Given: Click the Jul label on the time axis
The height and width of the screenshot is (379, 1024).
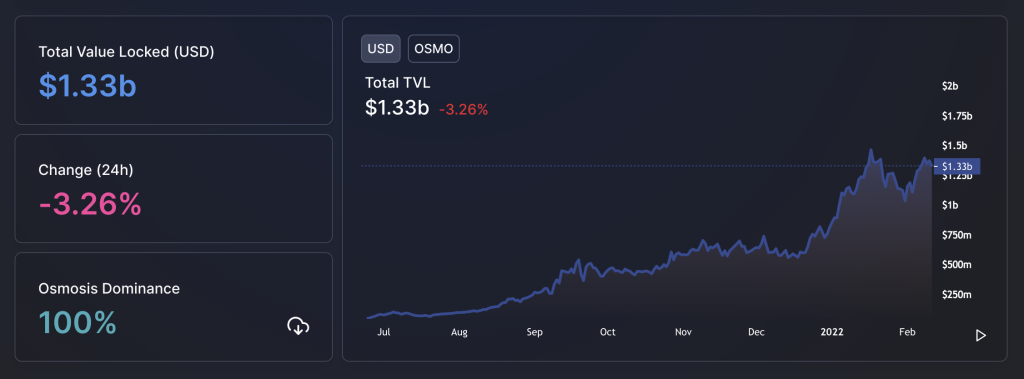Looking at the screenshot, I should 384,332.
